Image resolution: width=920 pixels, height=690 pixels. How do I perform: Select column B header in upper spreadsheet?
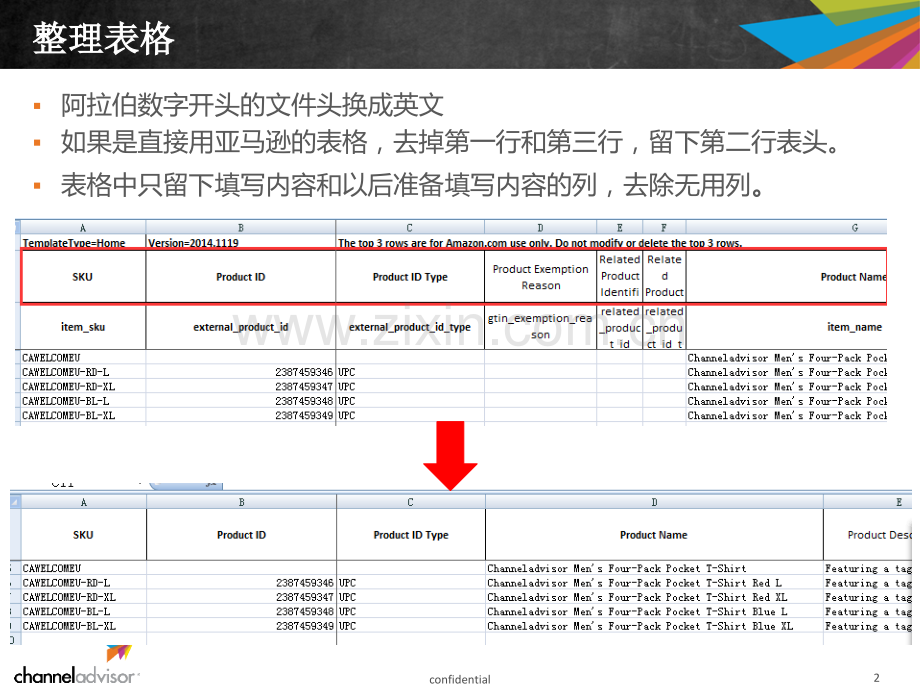(x=241, y=228)
